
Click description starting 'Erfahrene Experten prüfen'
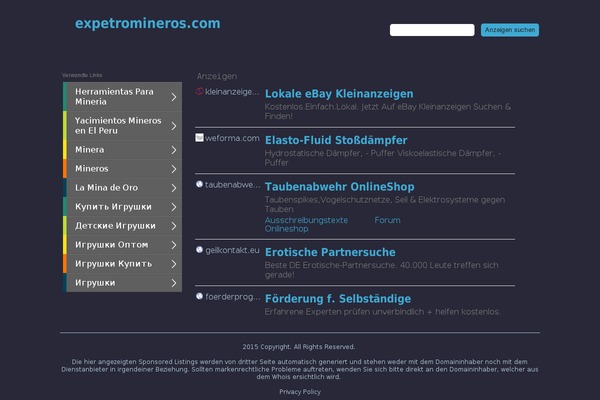click(x=383, y=312)
